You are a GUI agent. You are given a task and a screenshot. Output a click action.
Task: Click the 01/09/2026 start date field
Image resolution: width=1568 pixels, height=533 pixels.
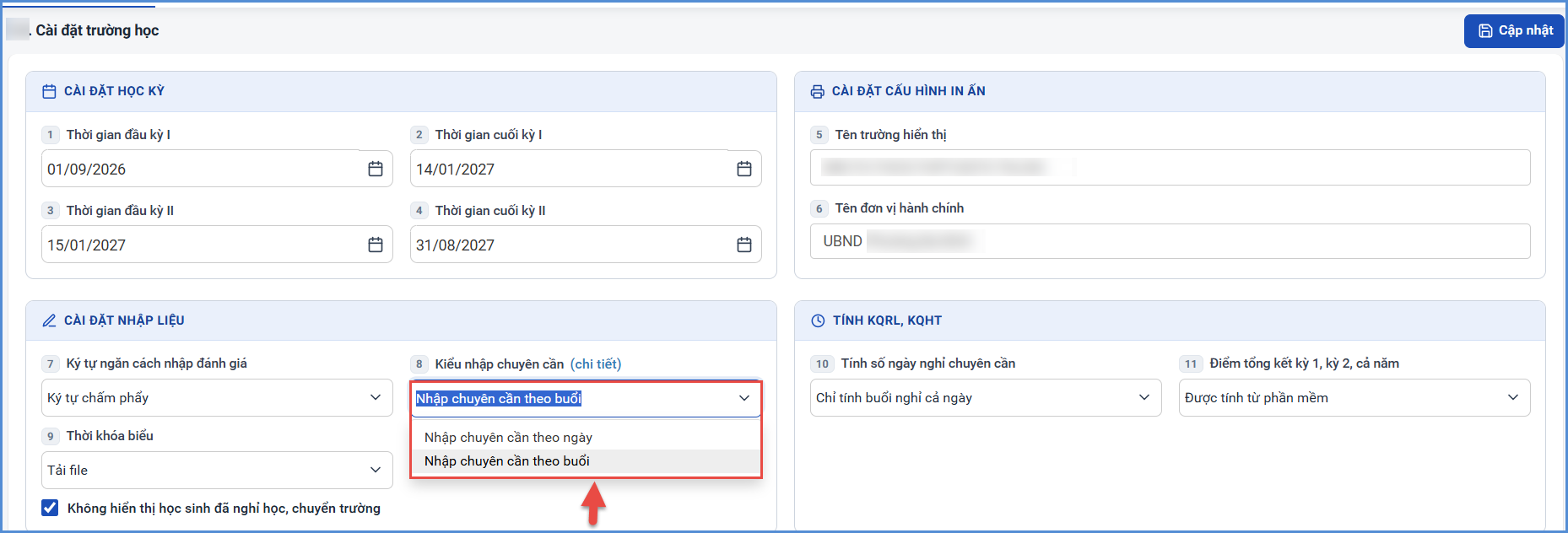(x=217, y=169)
